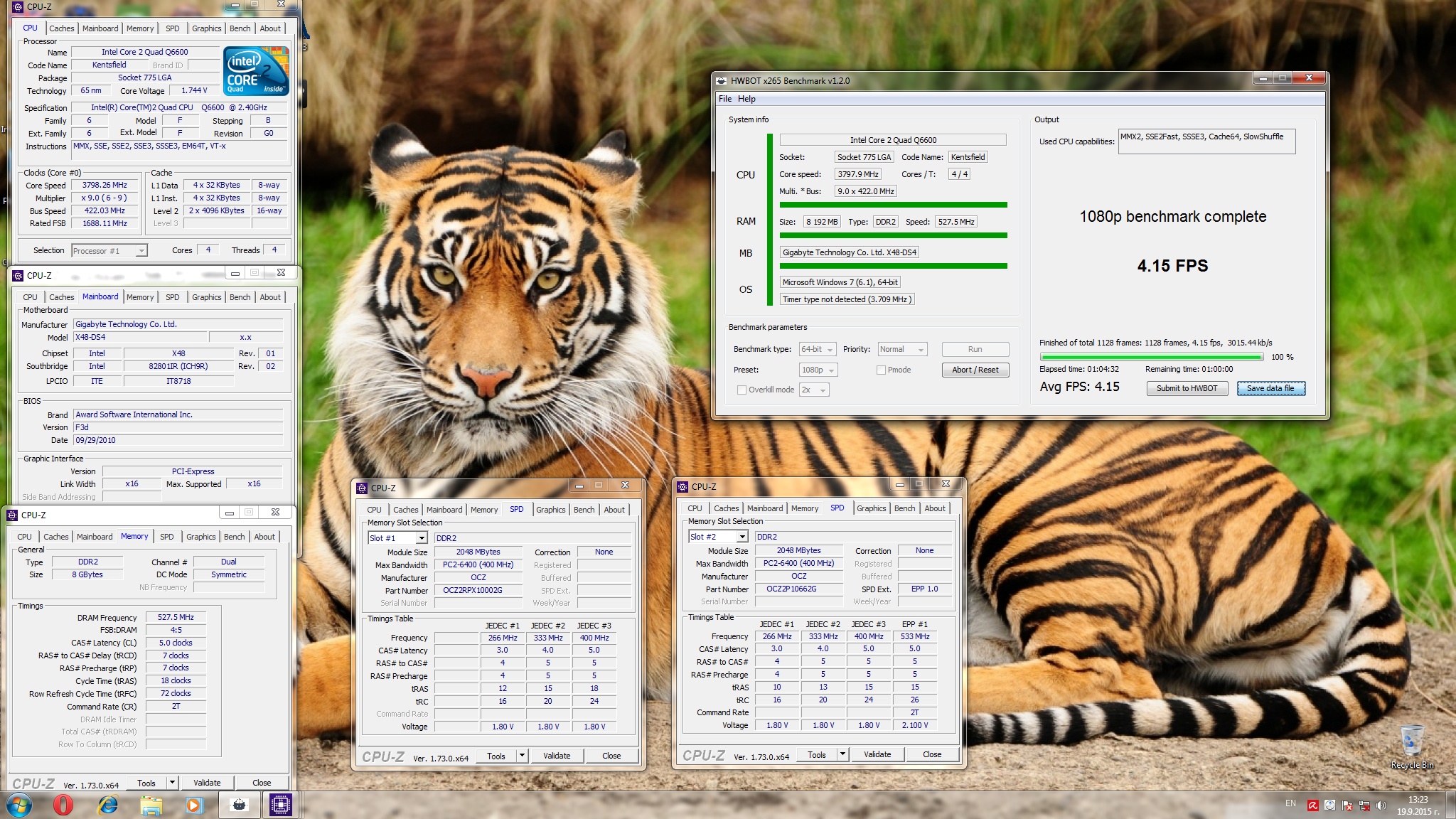Screen dimensions: 1456x819
Task: Open Help menu in HWBOT benchmark
Action: 746,99
